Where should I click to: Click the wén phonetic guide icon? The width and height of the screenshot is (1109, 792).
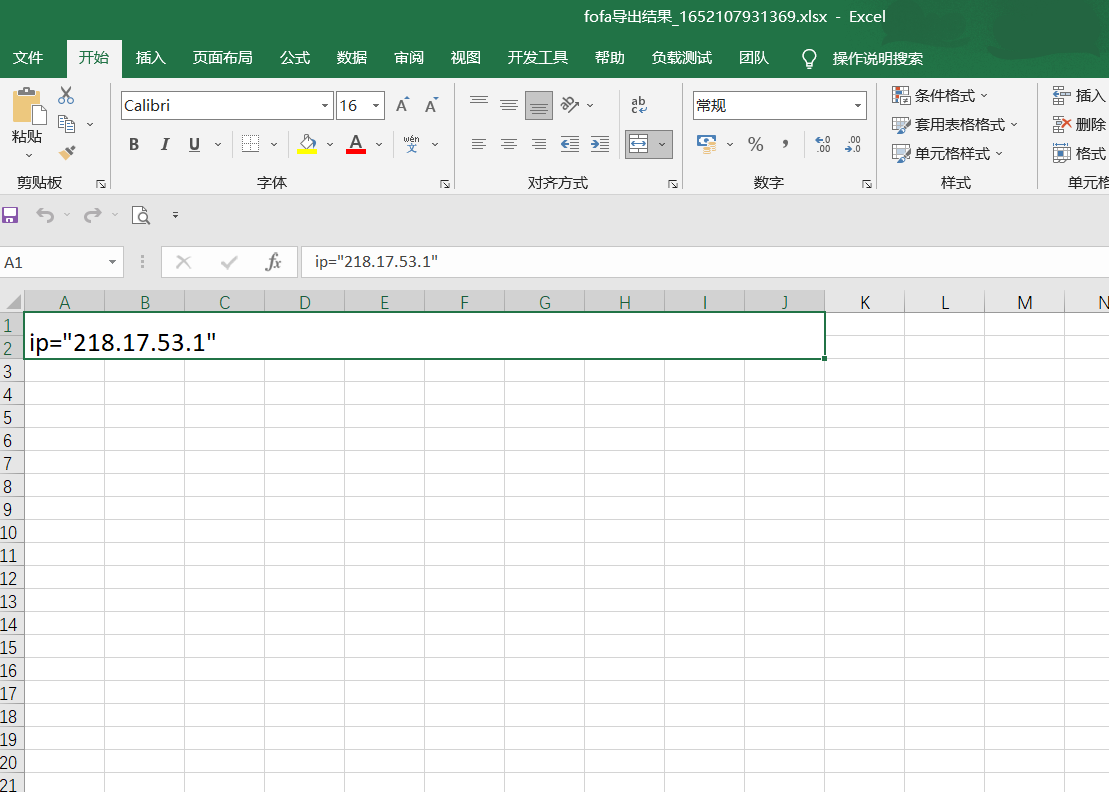[x=411, y=144]
